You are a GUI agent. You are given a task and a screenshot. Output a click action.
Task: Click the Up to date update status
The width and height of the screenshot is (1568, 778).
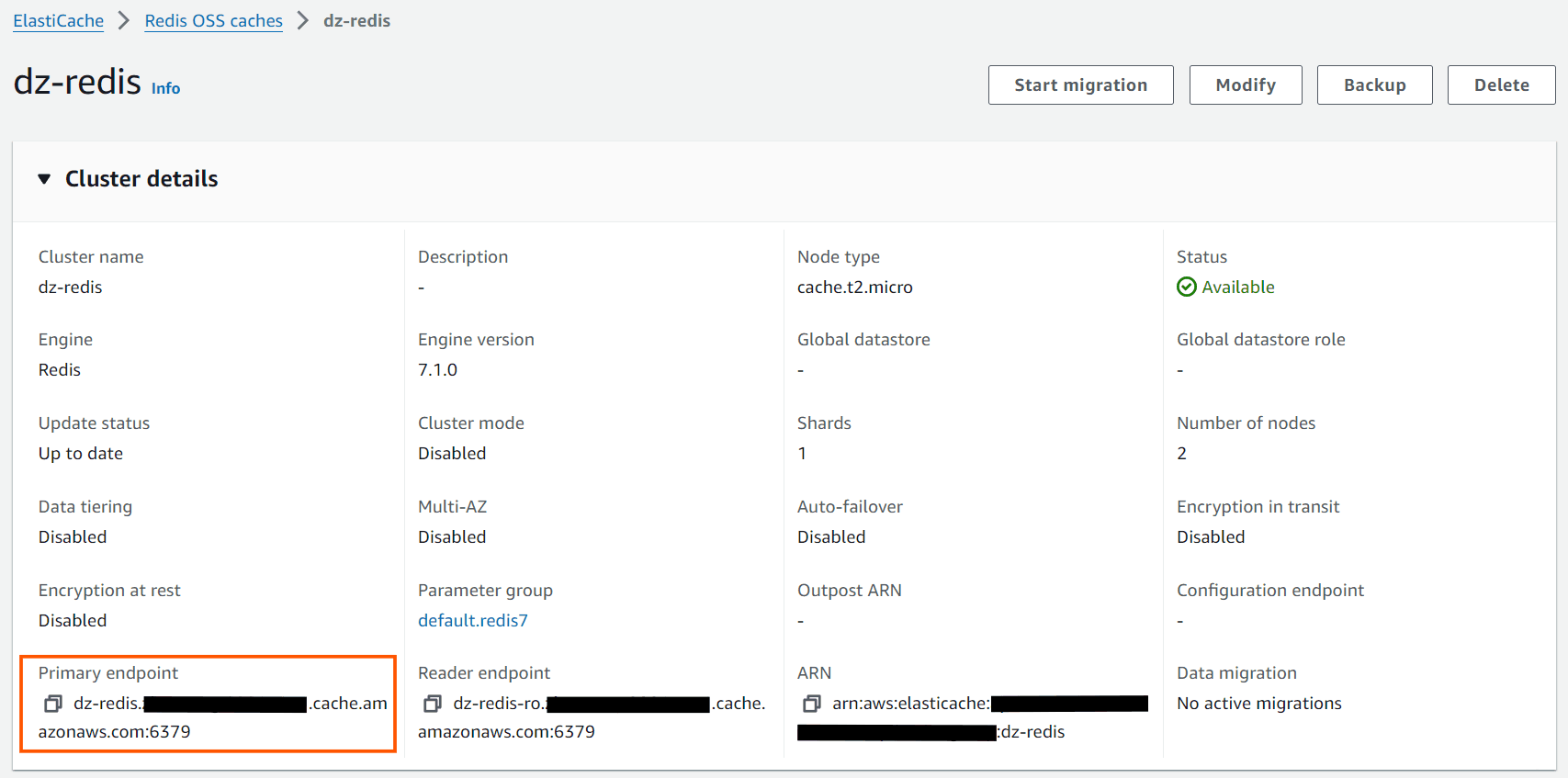[81, 453]
